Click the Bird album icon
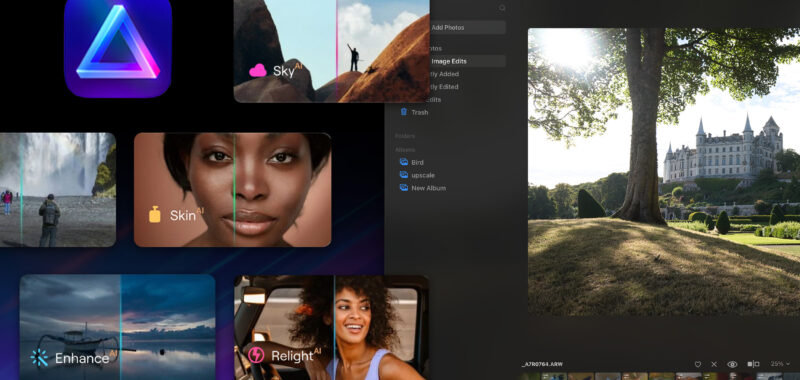Image resolution: width=800 pixels, height=380 pixels. pyautogui.click(x=403, y=162)
